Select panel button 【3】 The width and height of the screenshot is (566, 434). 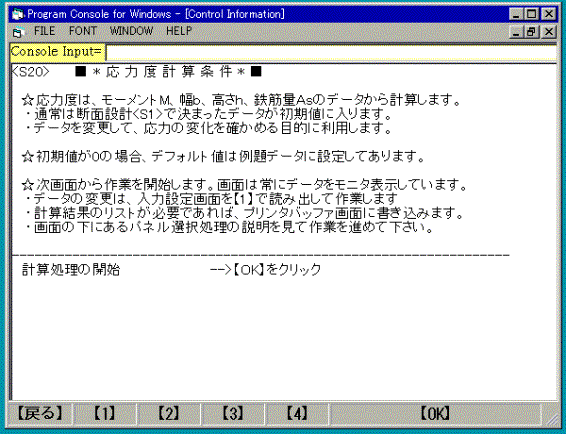[x=233, y=413]
